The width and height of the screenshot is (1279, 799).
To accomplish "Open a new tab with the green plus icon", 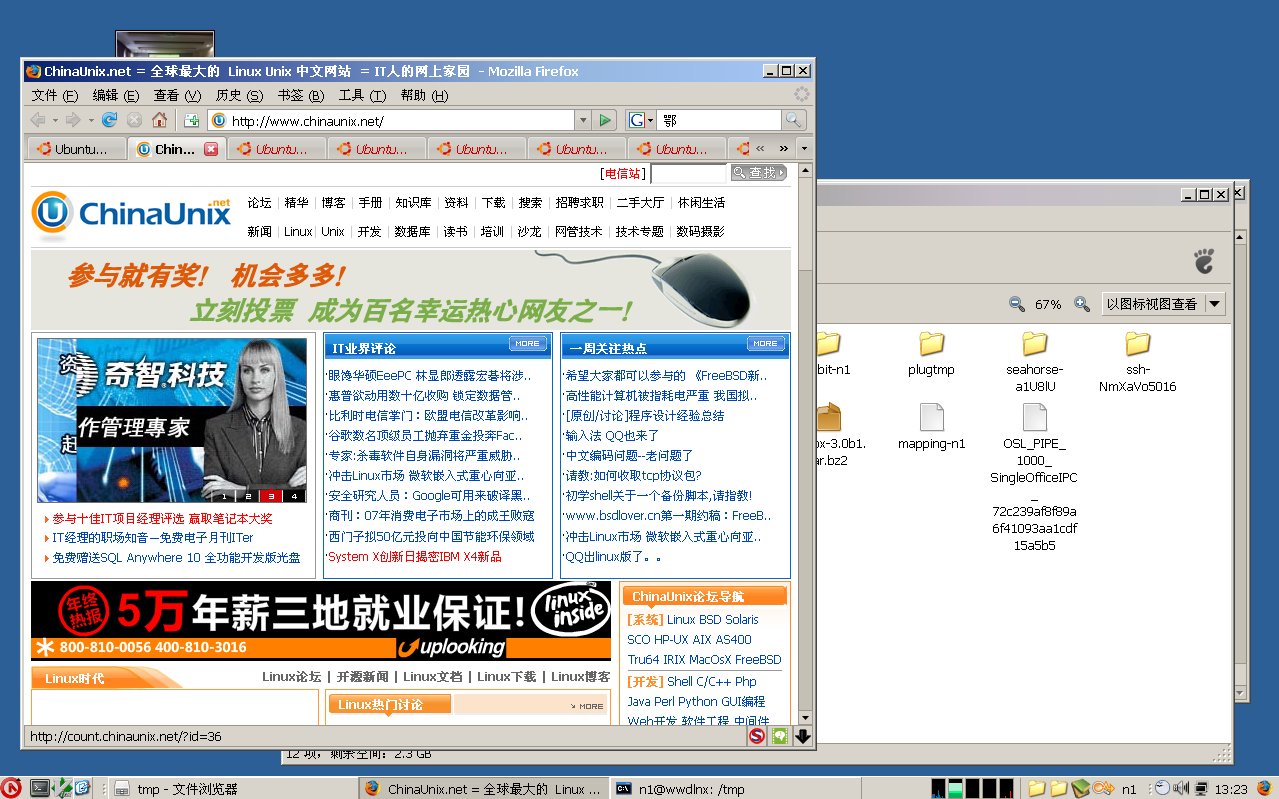I will coord(191,120).
